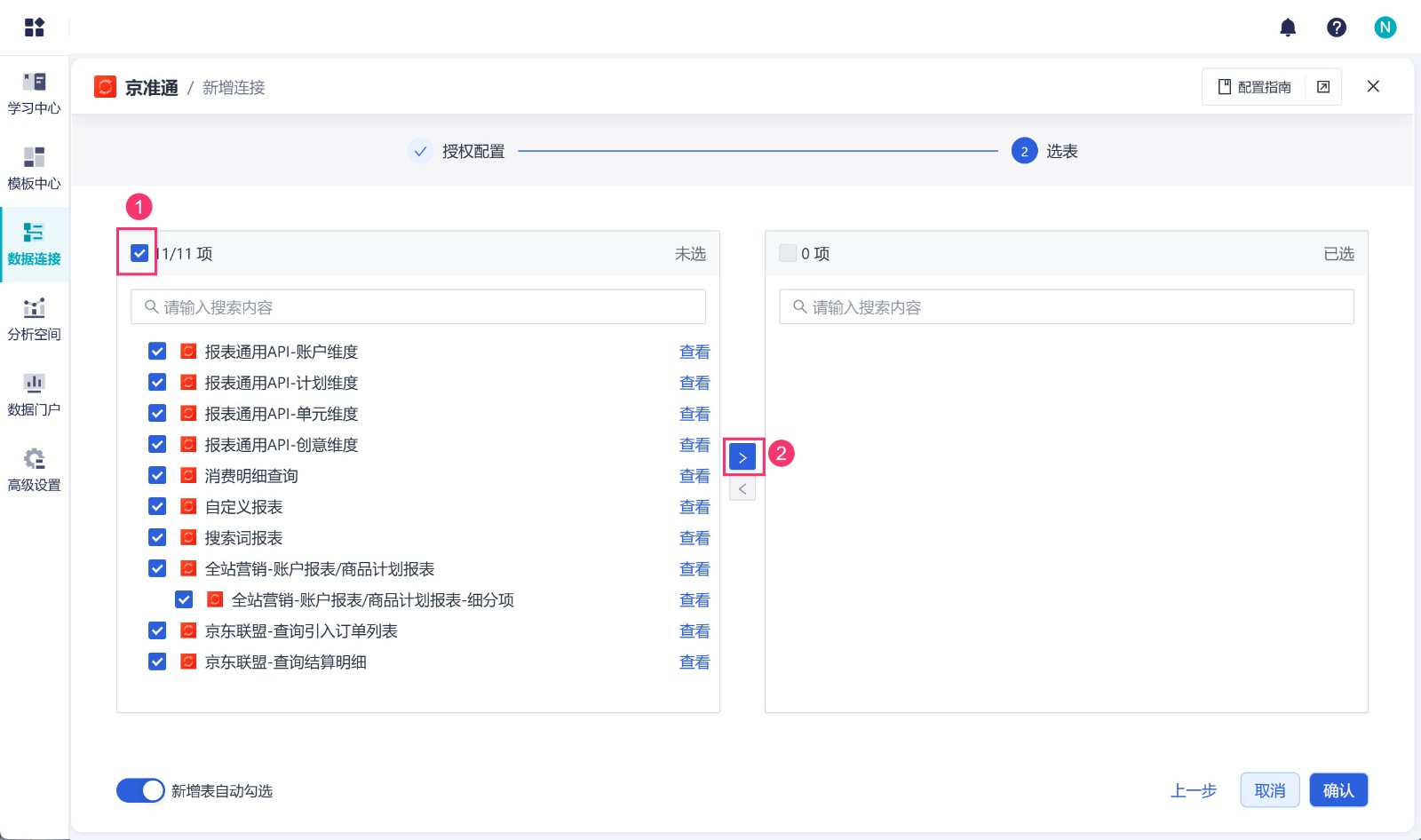
Task: View 消费明细查询 via 查看
Action: click(x=695, y=476)
